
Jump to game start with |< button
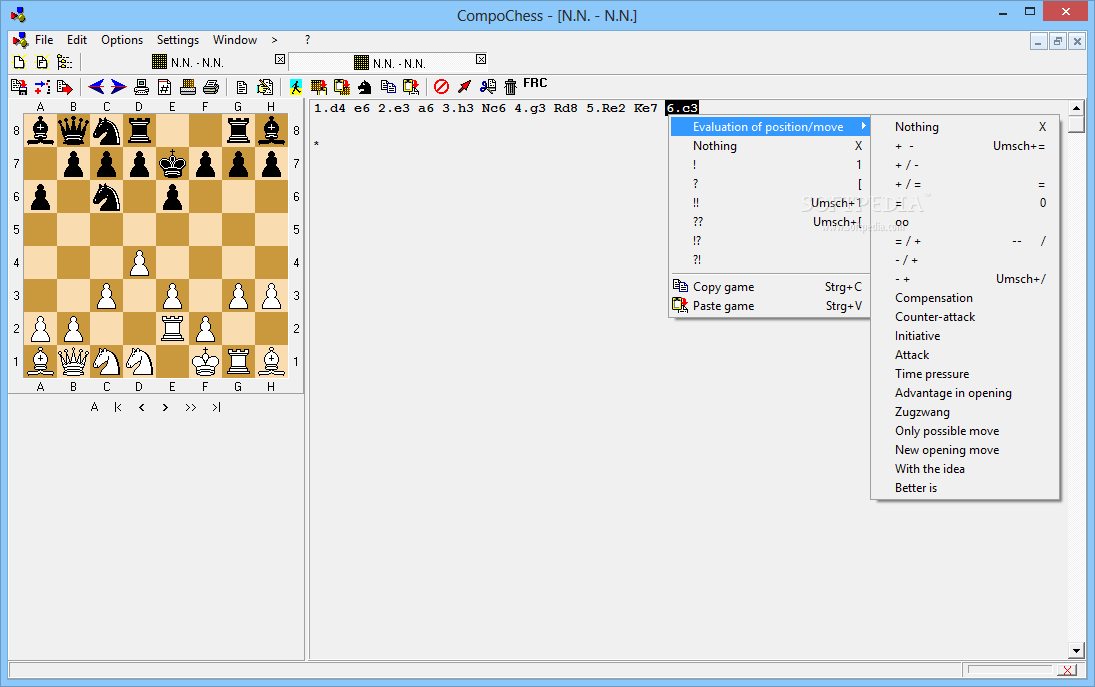(x=118, y=407)
